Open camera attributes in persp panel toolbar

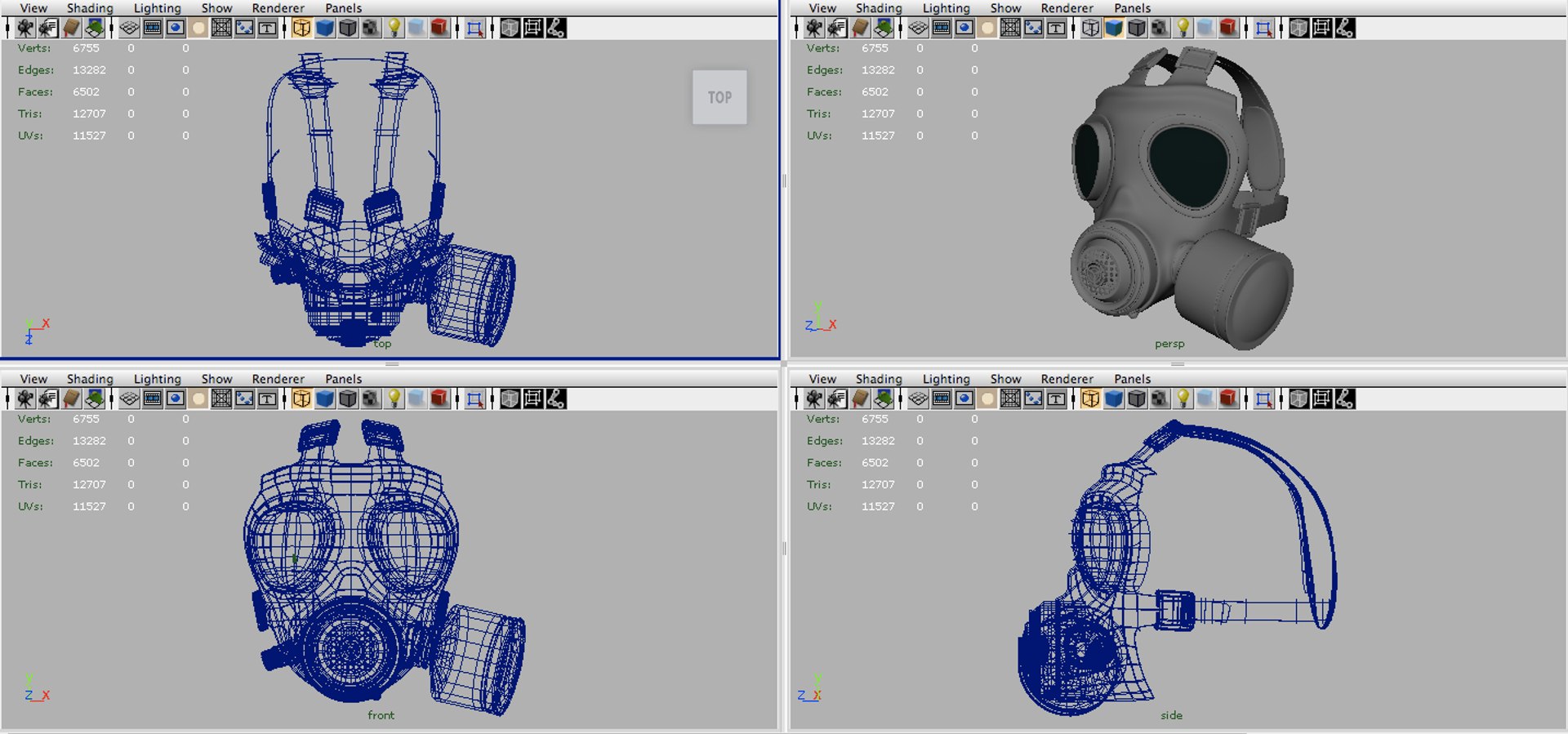pos(836,29)
